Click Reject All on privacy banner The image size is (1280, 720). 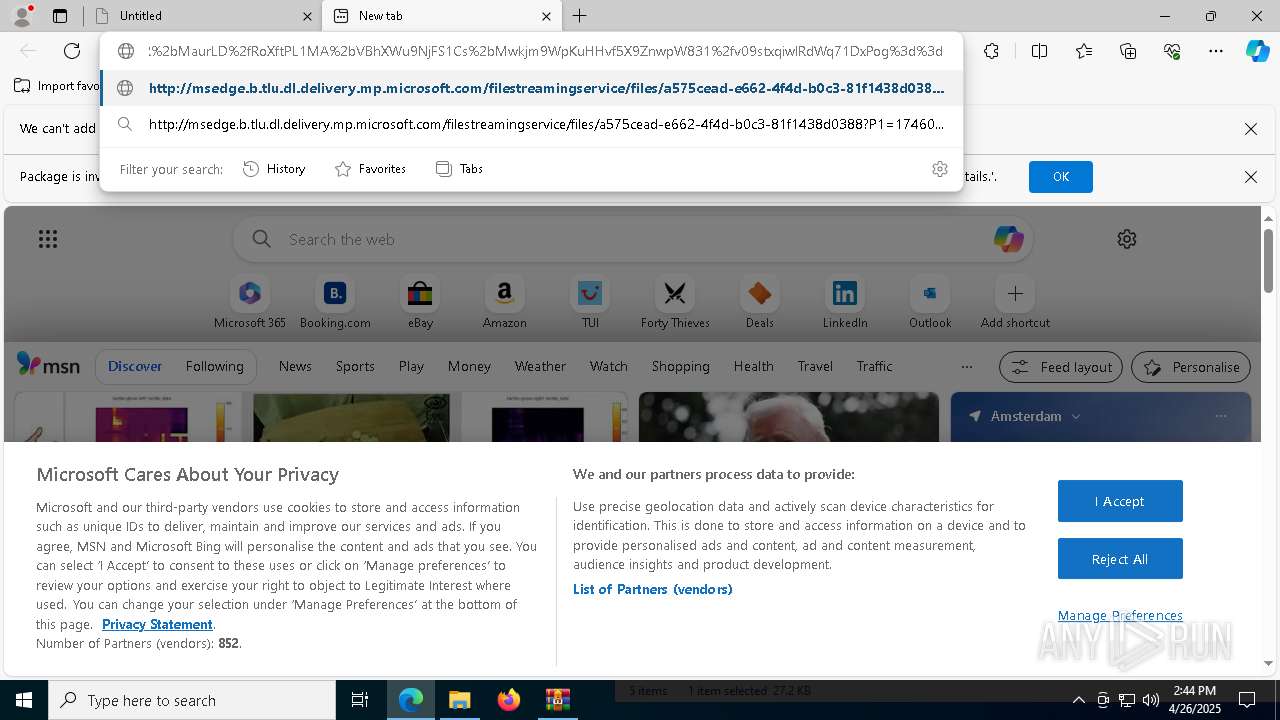tap(1120, 559)
